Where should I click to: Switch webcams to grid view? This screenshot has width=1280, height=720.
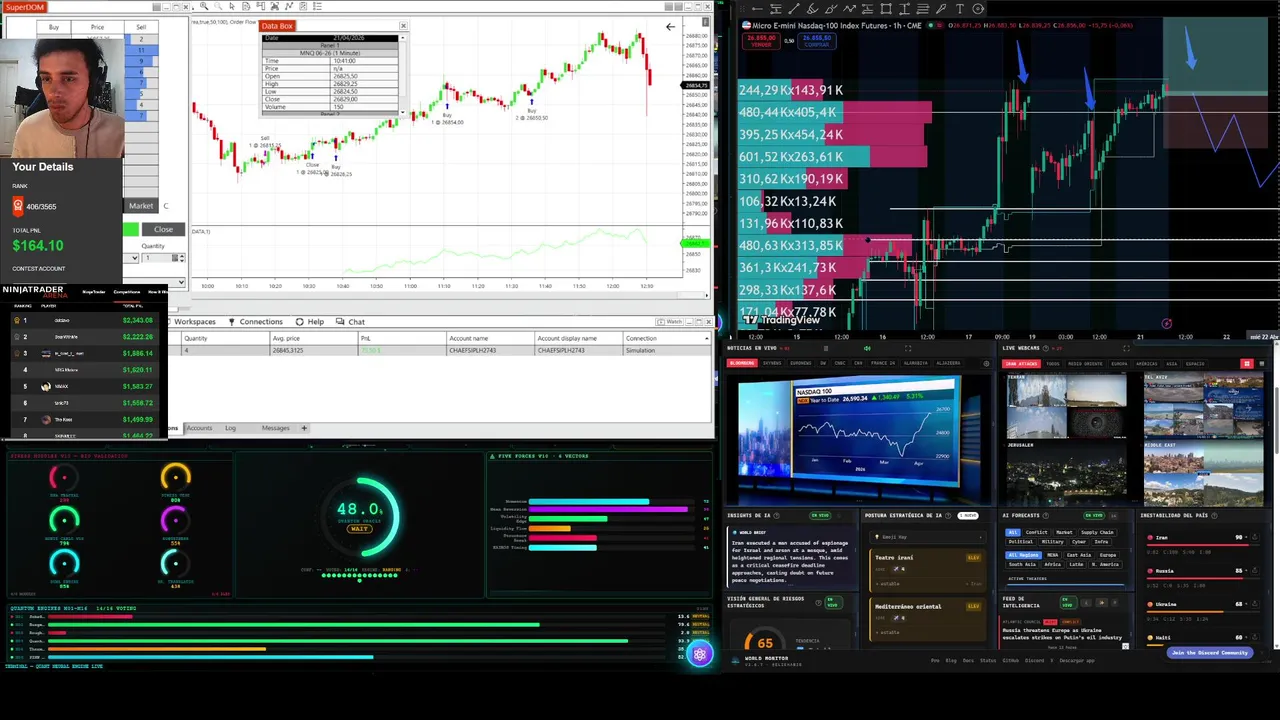1246,363
